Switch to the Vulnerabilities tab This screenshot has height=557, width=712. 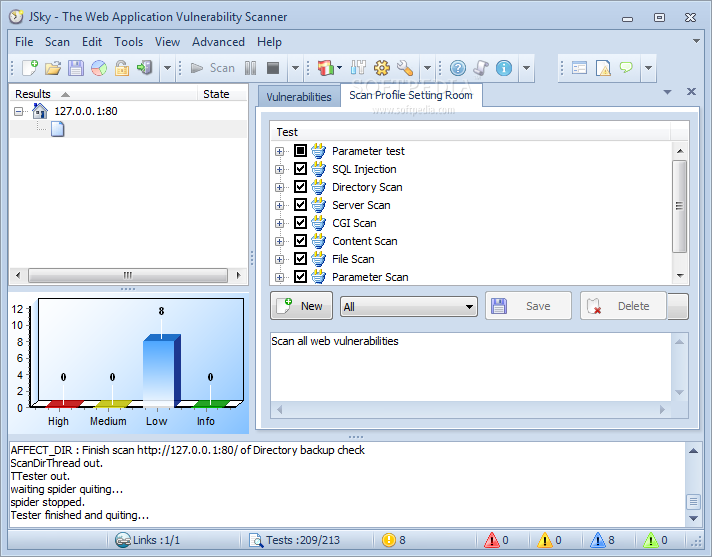tap(299, 97)
